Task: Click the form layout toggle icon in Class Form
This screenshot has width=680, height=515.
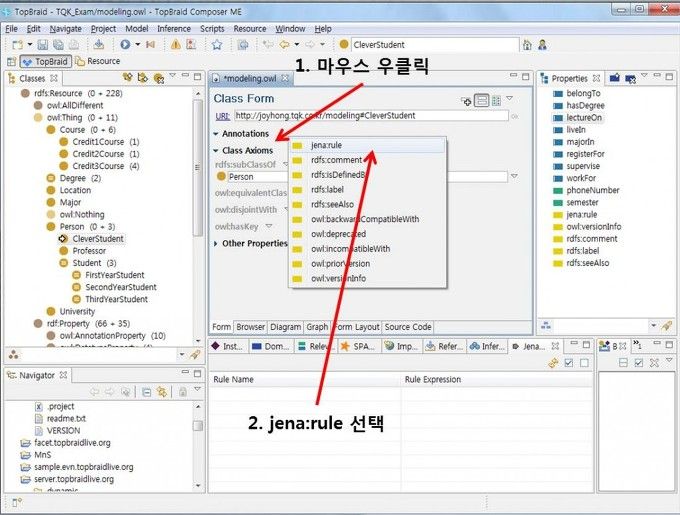Action: (x=482, y=101)
